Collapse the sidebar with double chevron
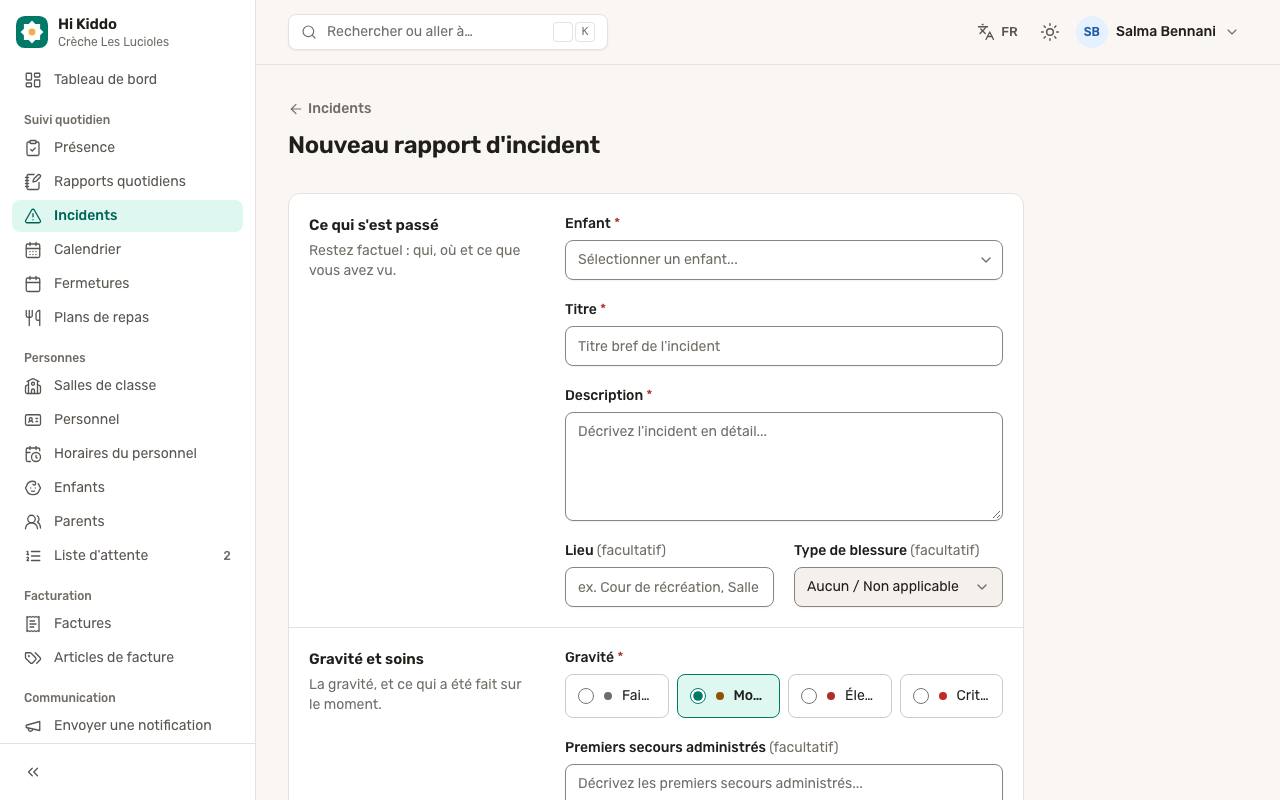1280x800 pixels. 33,772
